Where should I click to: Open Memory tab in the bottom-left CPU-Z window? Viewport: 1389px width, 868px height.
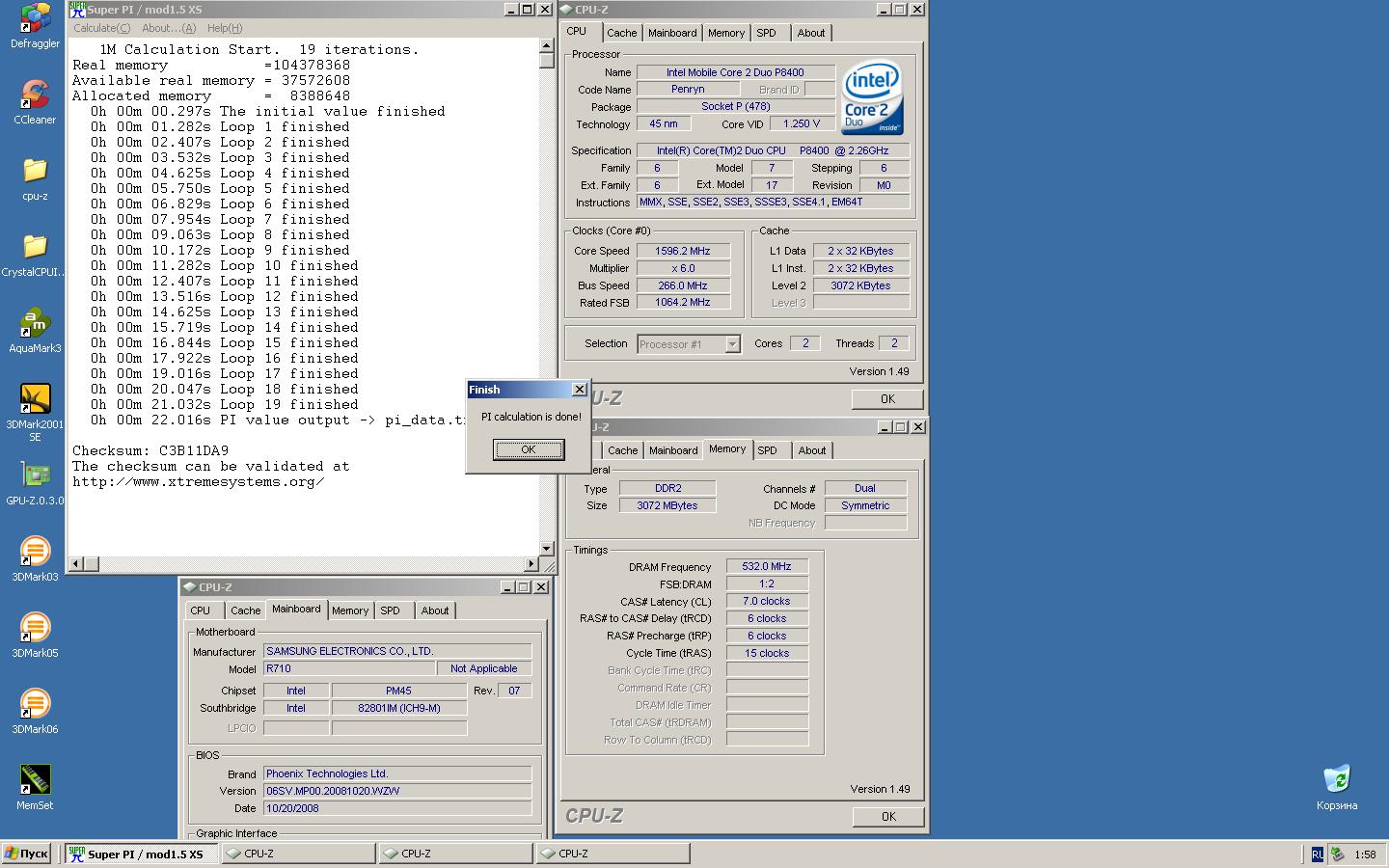(x=349, y=610)
